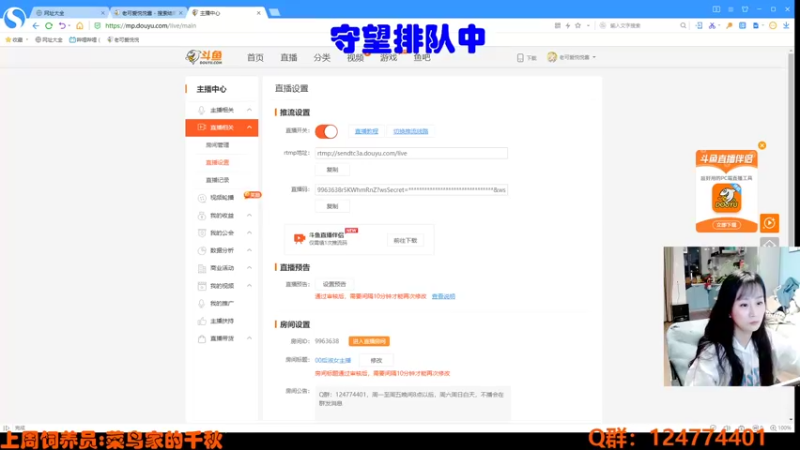The width and height of the screenshot is (800, 450).
Task: Open 房间管理 sidebar sub-item
Action: tap(217, 145)
